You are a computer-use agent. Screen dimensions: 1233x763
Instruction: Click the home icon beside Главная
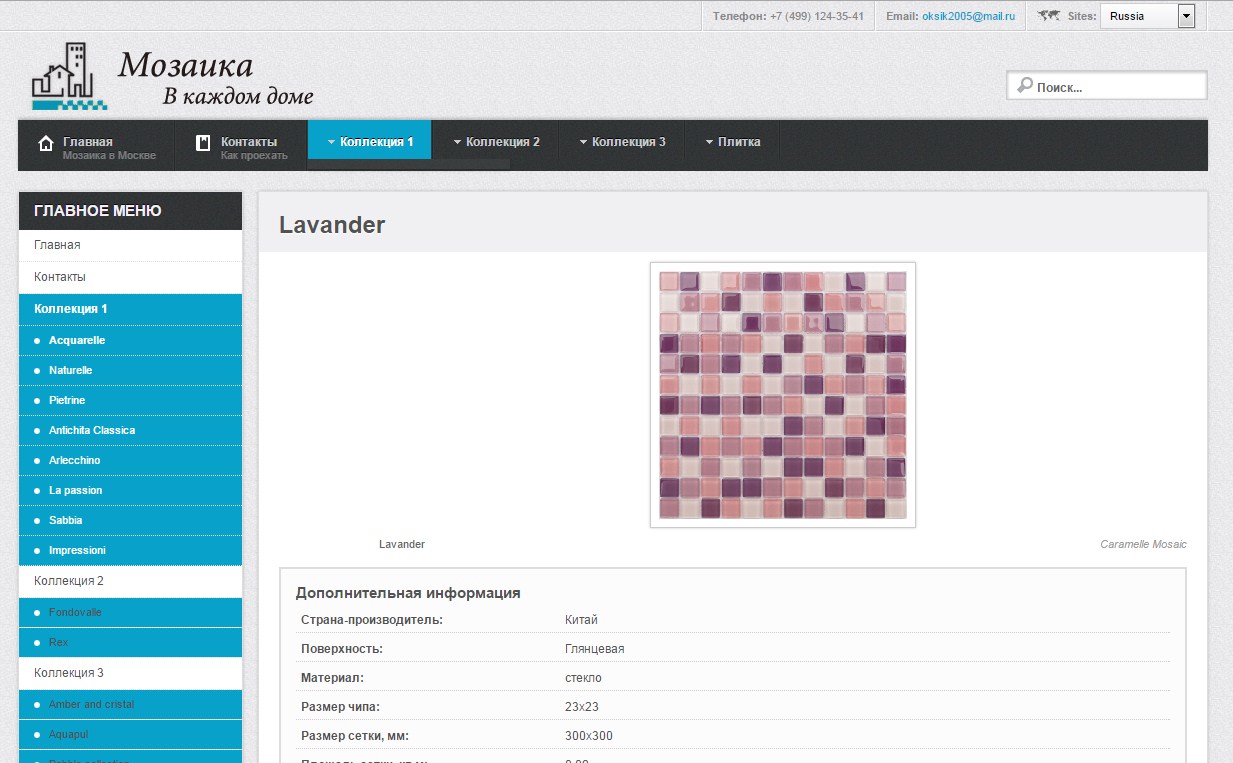(x=45, y=143)
